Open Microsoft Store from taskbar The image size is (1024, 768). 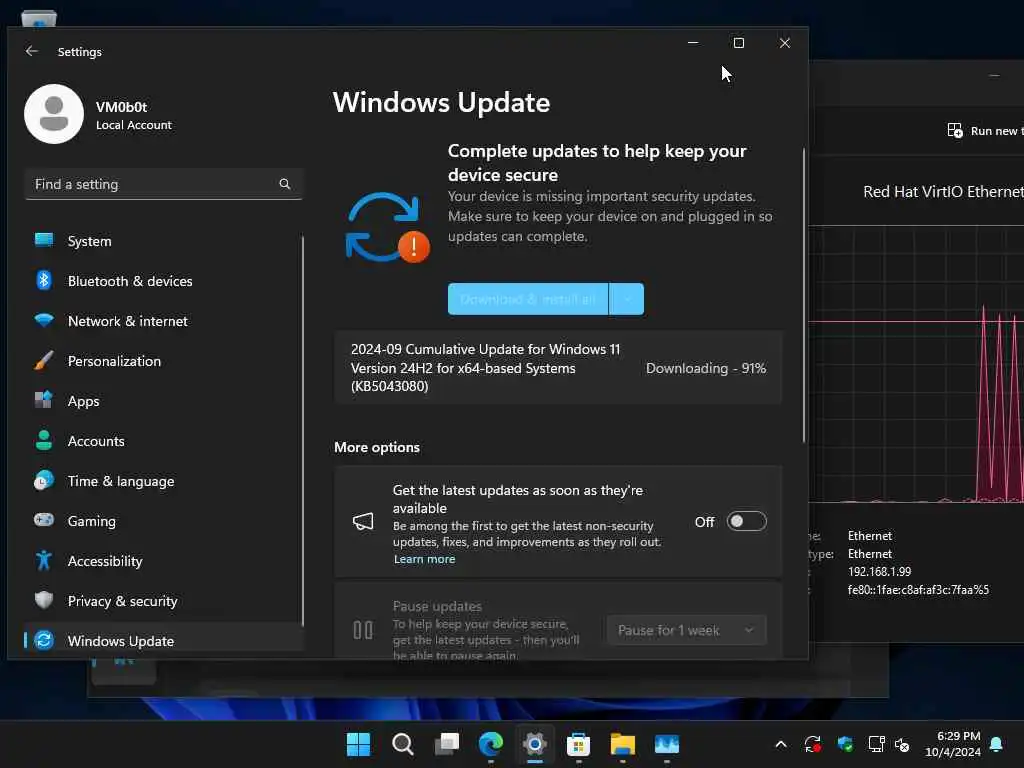pyautogui.click(x=578, y=744)
